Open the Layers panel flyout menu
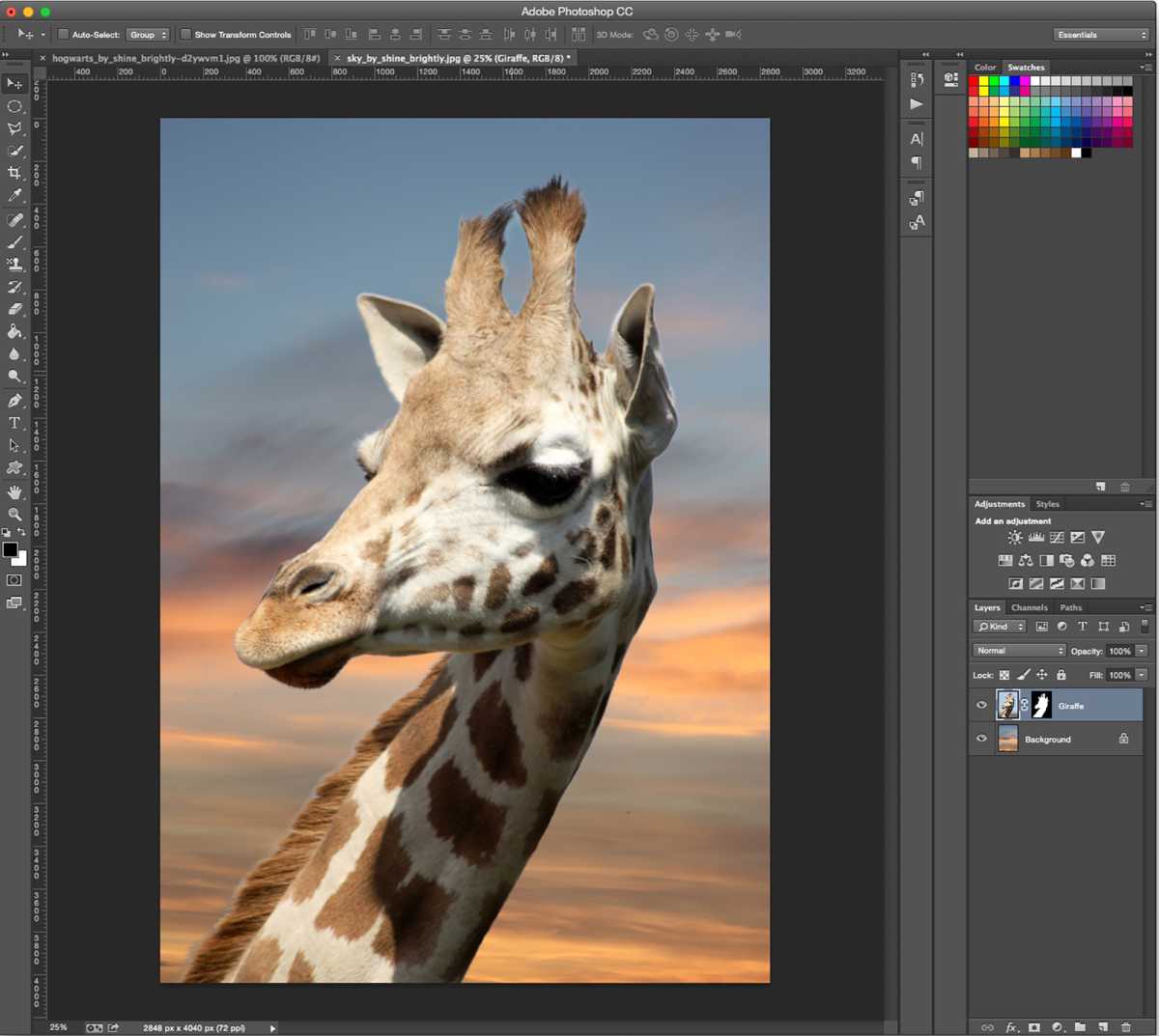Viewport: 1159px width, 1036px height. pos(1146,607)
